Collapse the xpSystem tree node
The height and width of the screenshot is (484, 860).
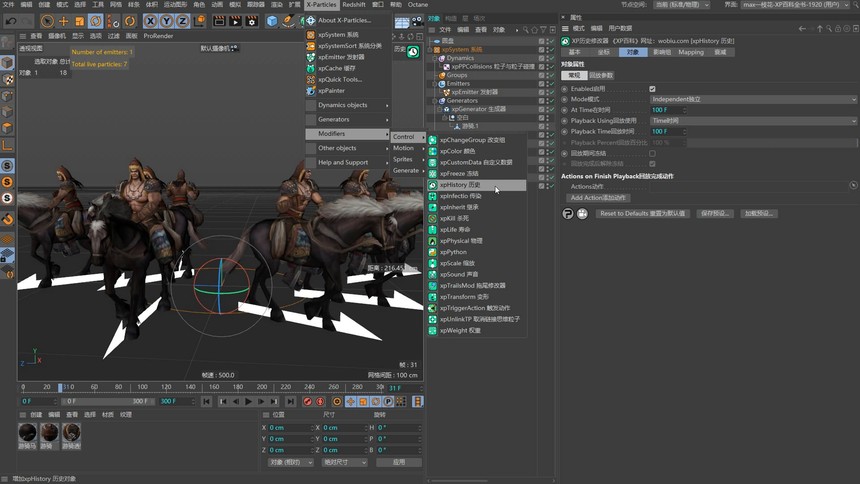tap(430, 49)
